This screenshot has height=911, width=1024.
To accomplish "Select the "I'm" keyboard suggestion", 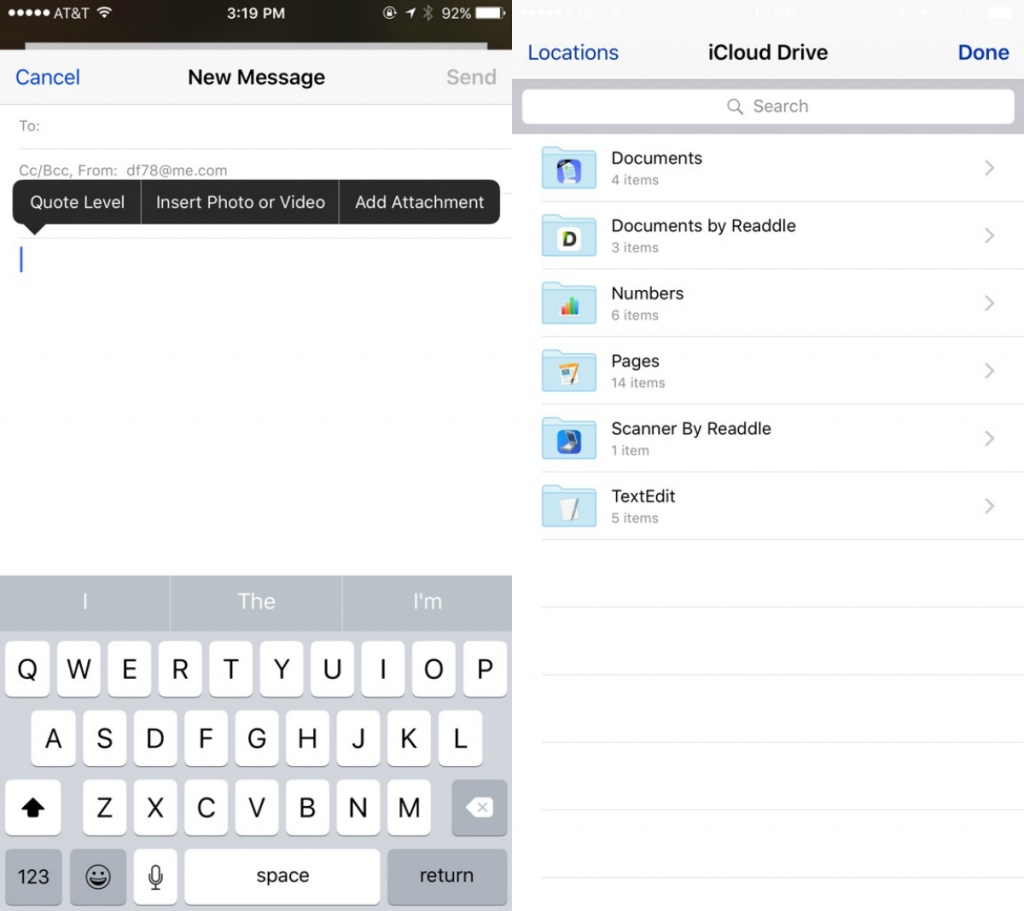I will [x=427, y=601].
